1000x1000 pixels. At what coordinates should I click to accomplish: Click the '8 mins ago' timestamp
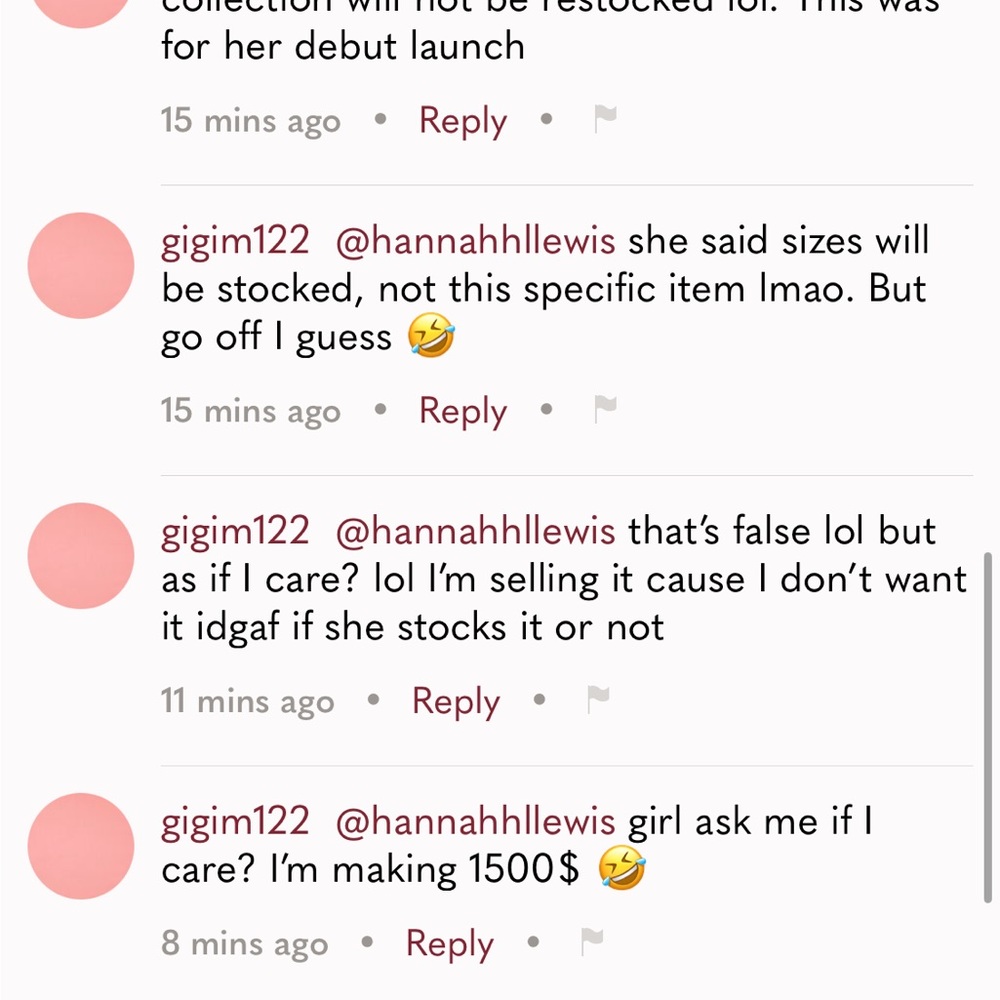tap(244, 942)
